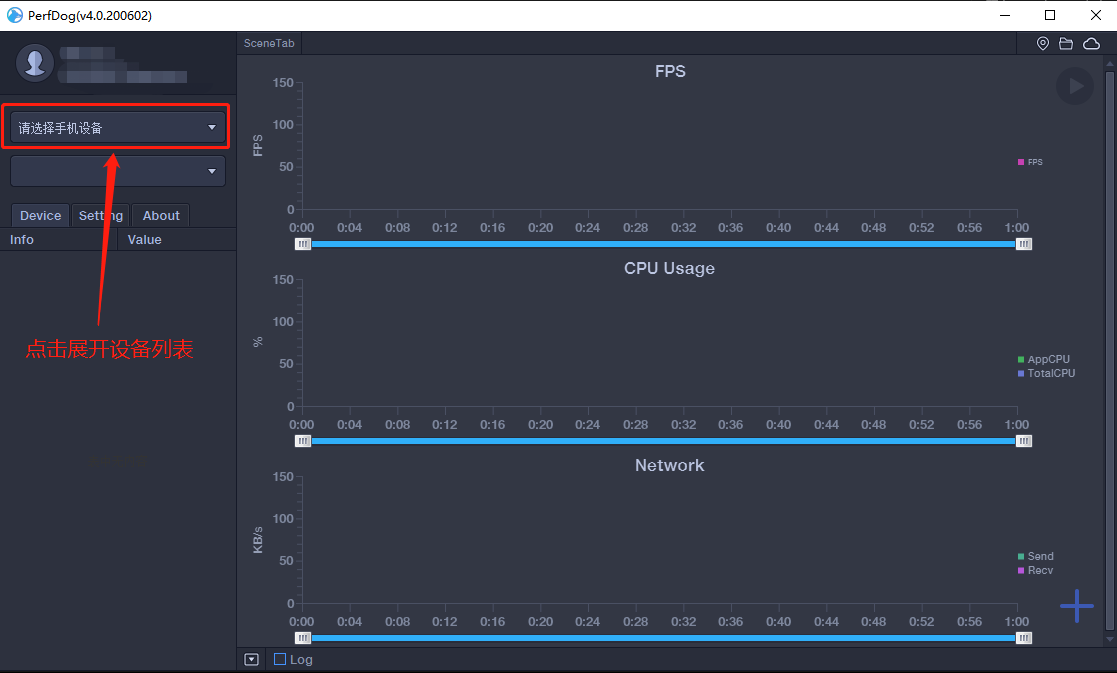Toggle the AppCPU legend entry
Viewport: 1117px width, 673px height.
point(1044,360)
